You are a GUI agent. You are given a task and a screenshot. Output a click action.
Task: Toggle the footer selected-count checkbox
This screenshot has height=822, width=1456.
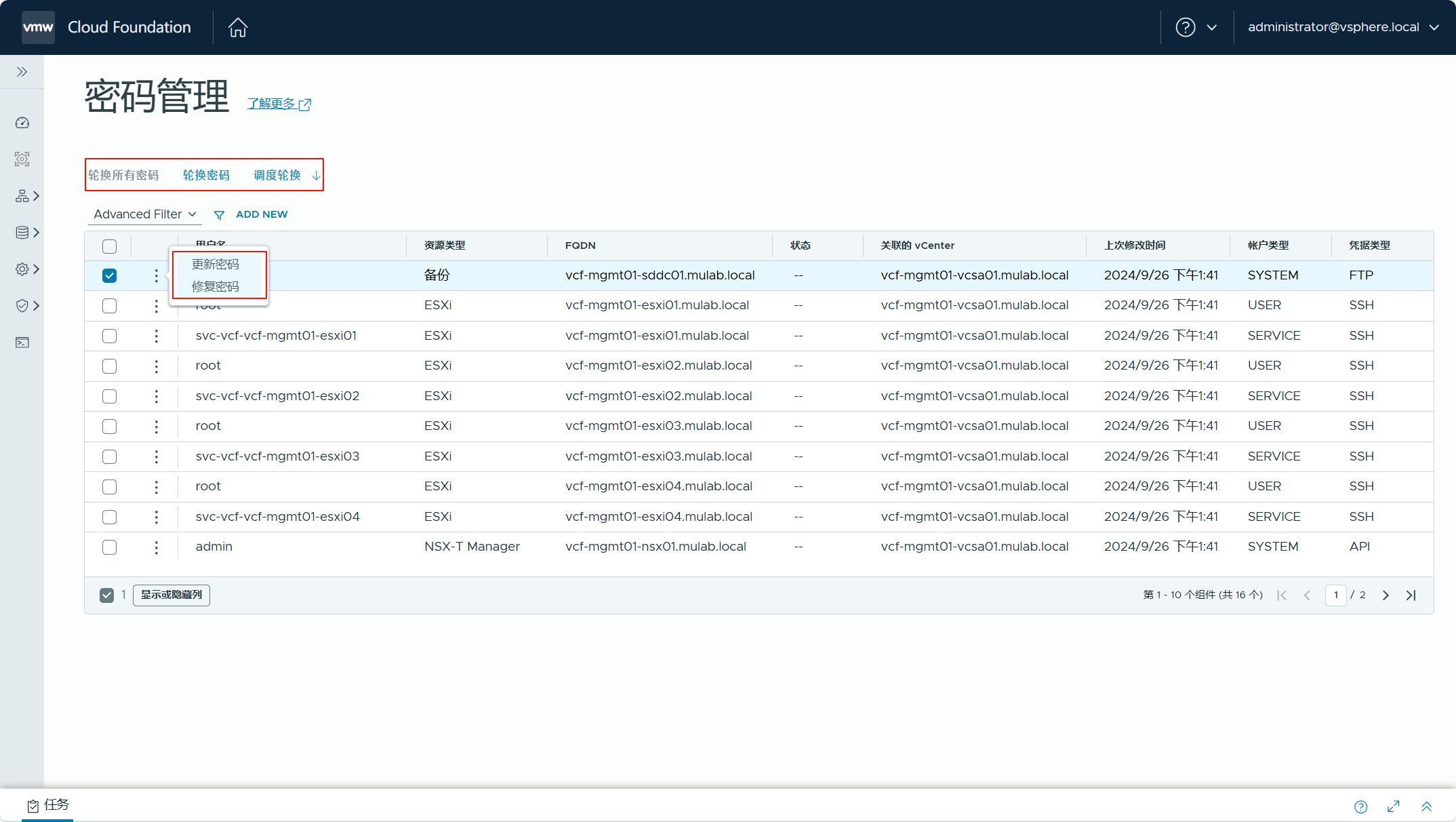coord(106,595)
